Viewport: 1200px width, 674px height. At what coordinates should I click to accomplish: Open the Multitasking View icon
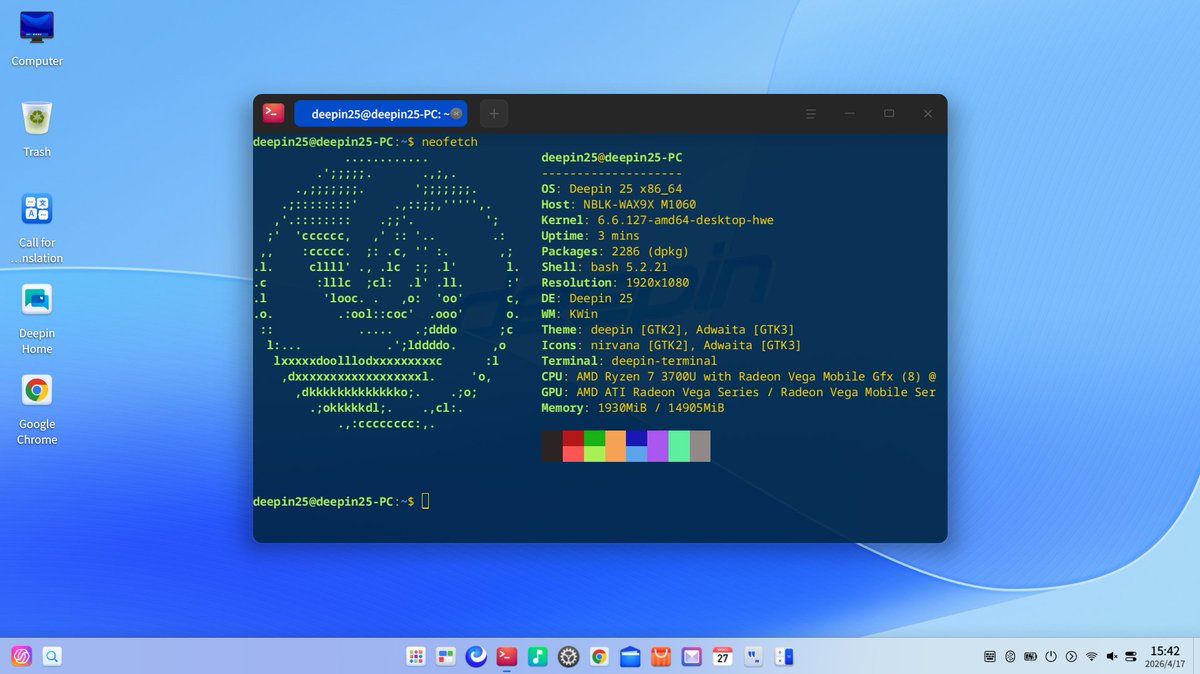point(445,657)
